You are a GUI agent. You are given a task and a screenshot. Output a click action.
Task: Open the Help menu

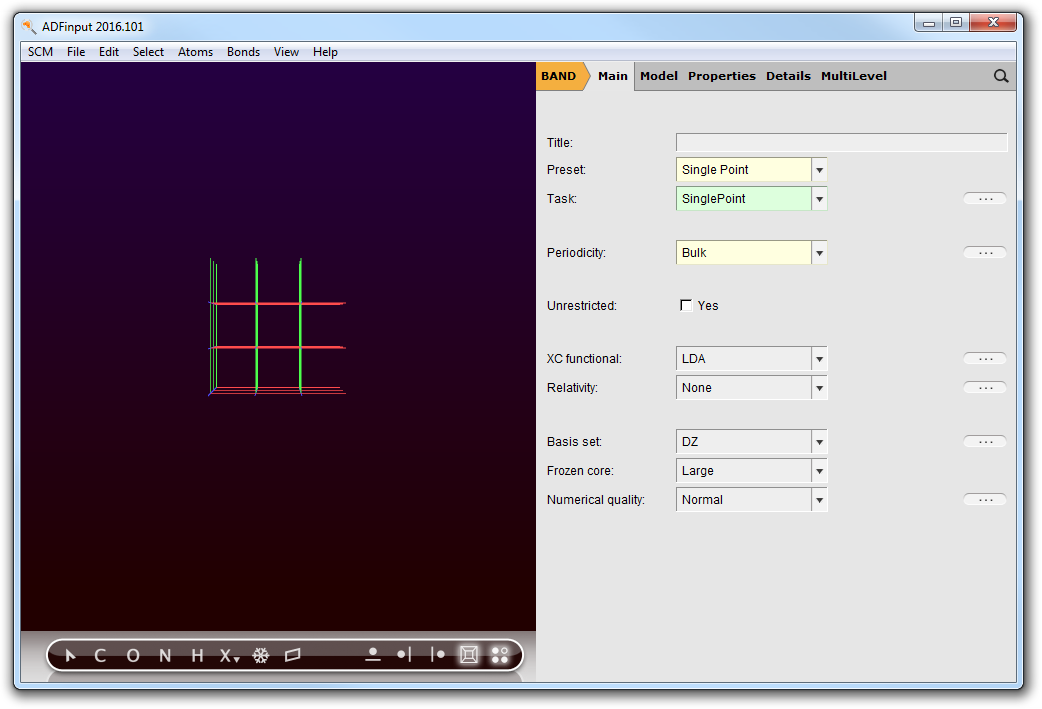pyautogui.click(x=325, y=52)
